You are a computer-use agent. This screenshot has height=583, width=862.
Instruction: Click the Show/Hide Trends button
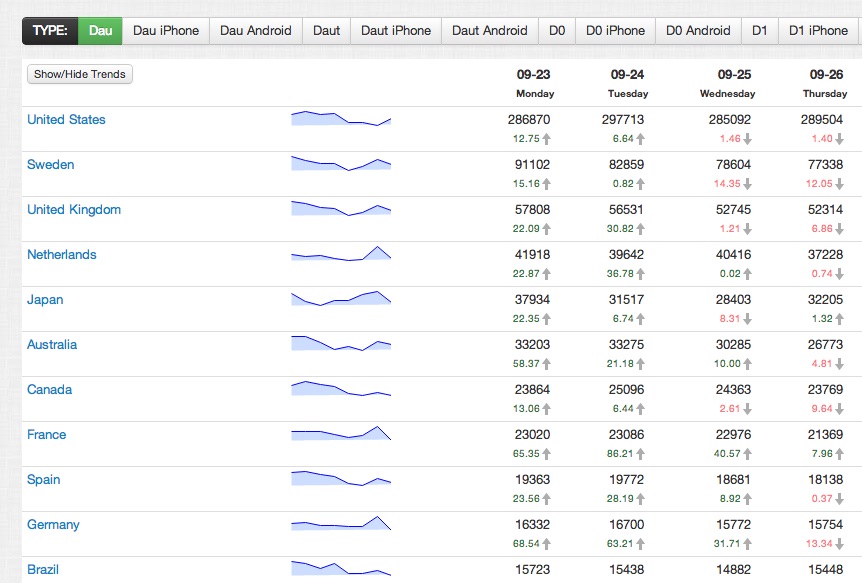(80, 74)
